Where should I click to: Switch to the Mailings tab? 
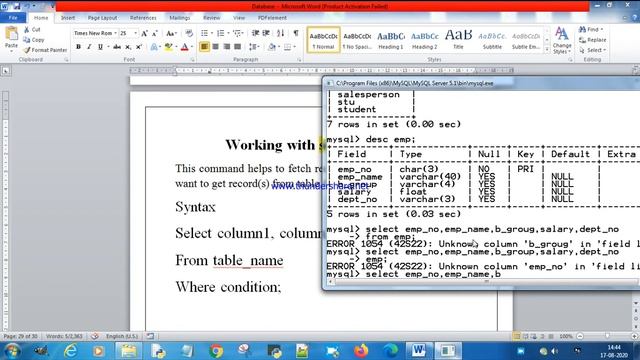(180, 18)
